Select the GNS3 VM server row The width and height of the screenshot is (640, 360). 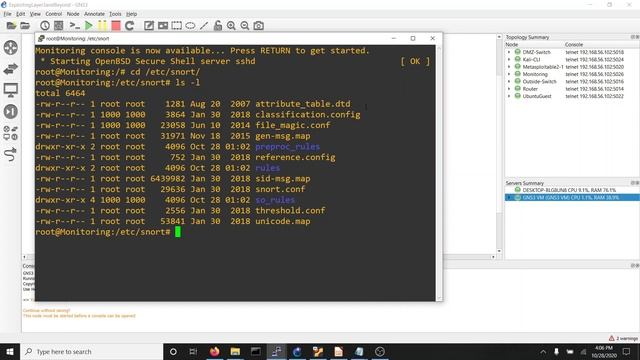tap(572, 198)
